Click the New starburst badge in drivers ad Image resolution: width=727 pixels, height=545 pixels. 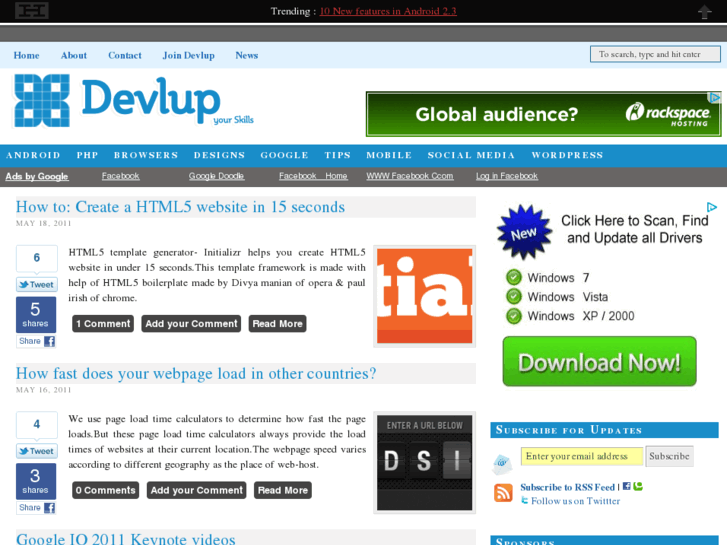point(524,232)
